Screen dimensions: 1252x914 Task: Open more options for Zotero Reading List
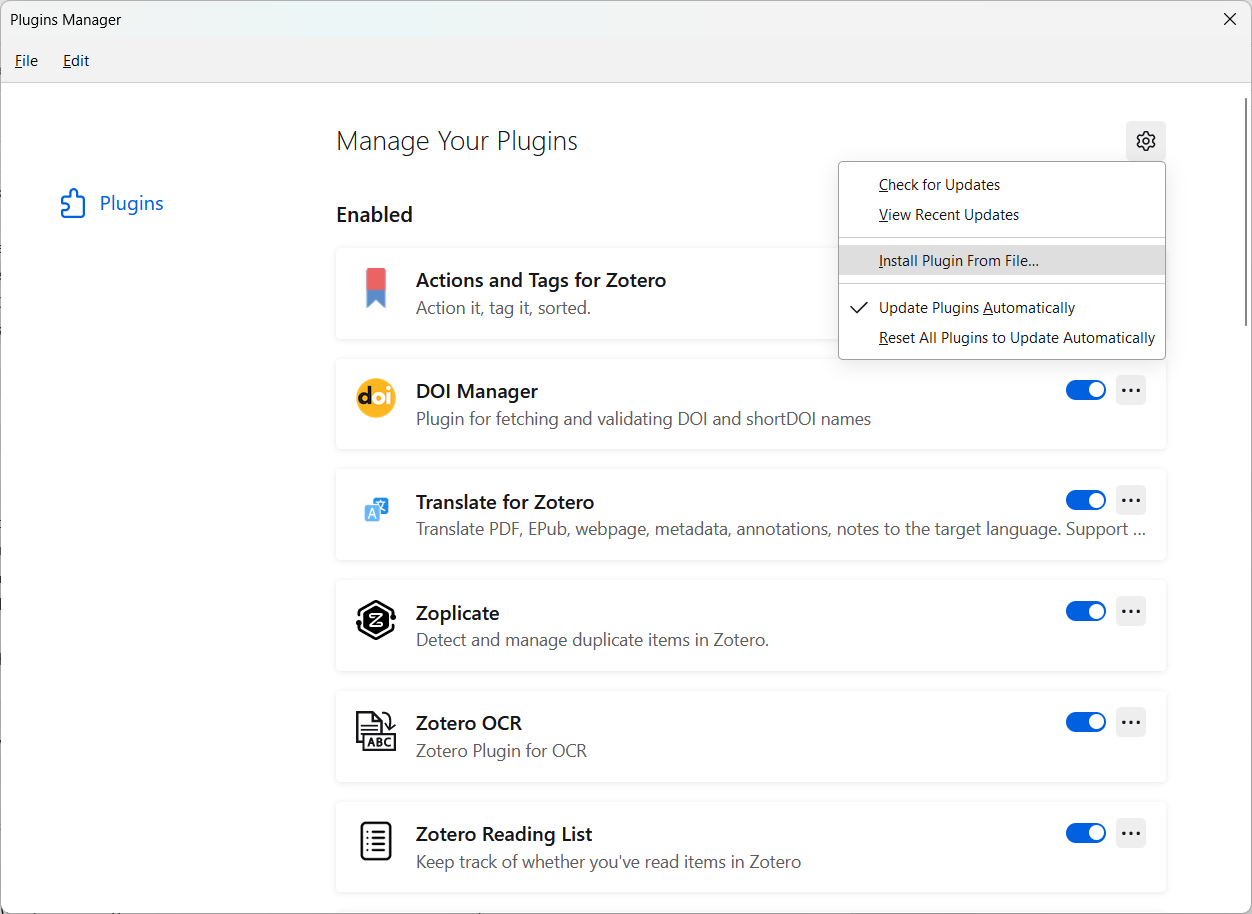pyautogui.click(x=1131, y=833)
